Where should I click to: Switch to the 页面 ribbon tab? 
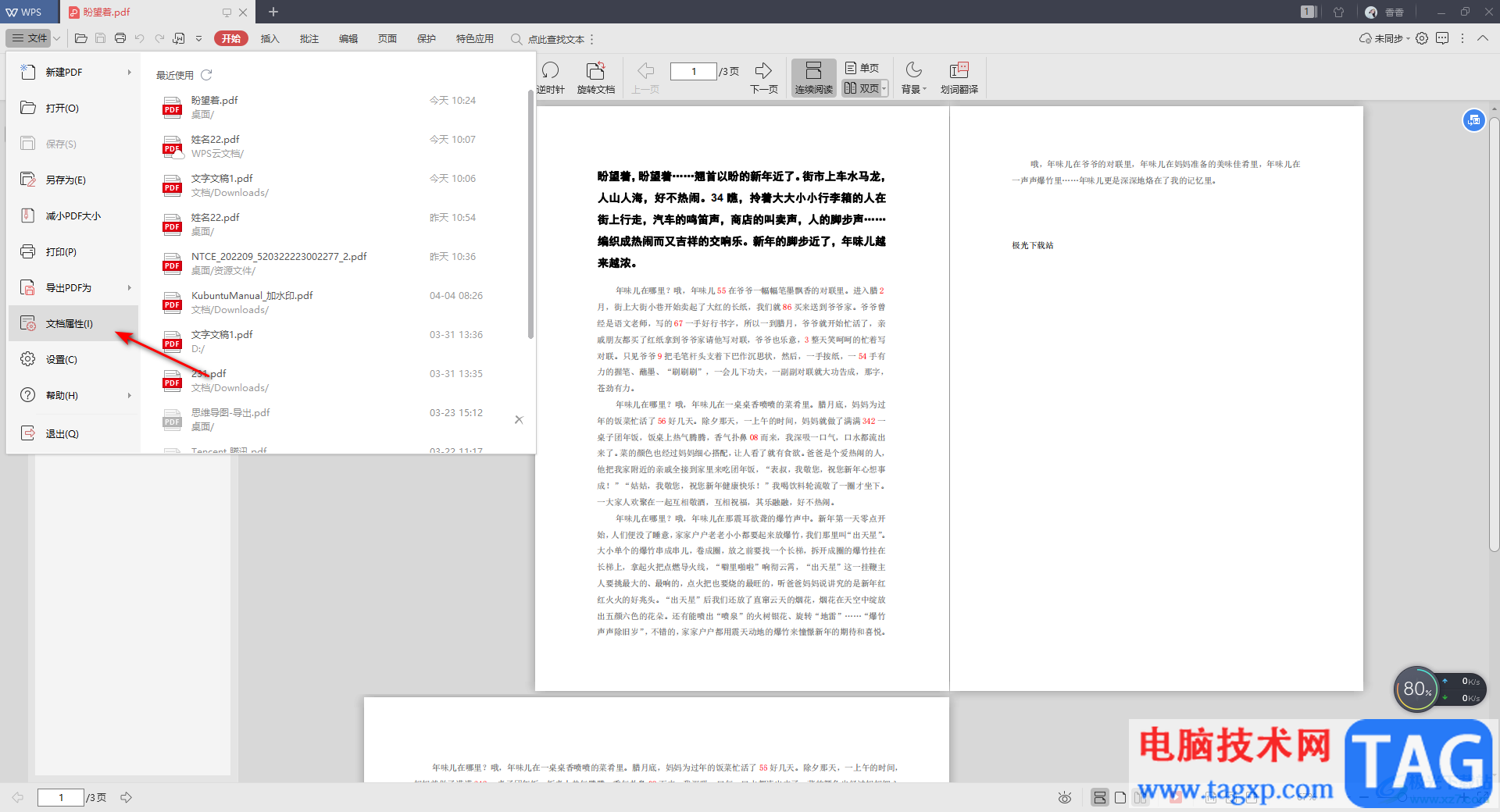tap(387, 38)
